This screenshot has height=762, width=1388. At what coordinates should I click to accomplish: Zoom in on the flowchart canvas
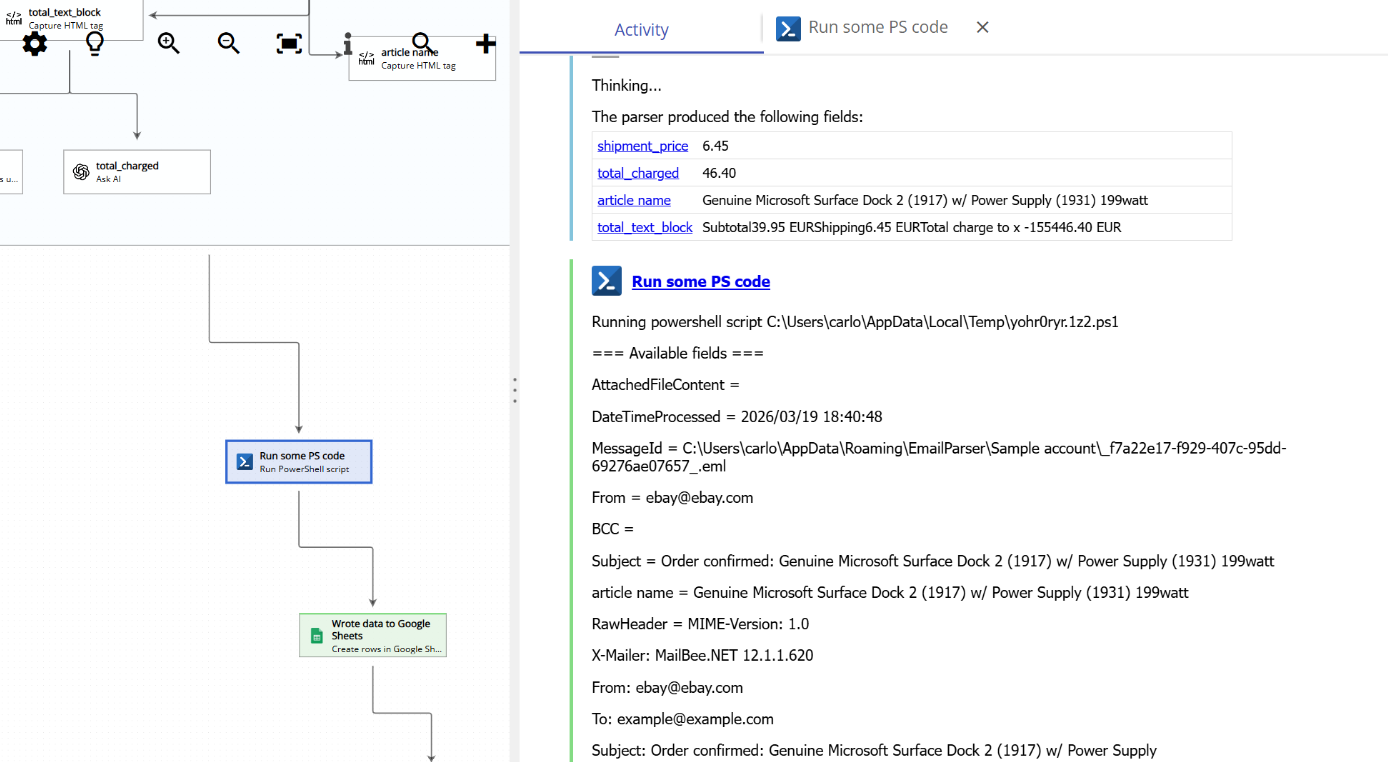tap(168, 43)
